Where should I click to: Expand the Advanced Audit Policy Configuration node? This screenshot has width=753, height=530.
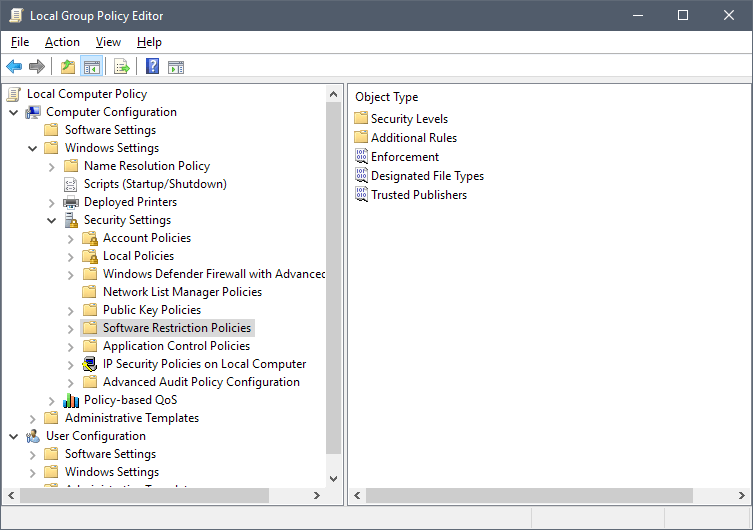71,383
